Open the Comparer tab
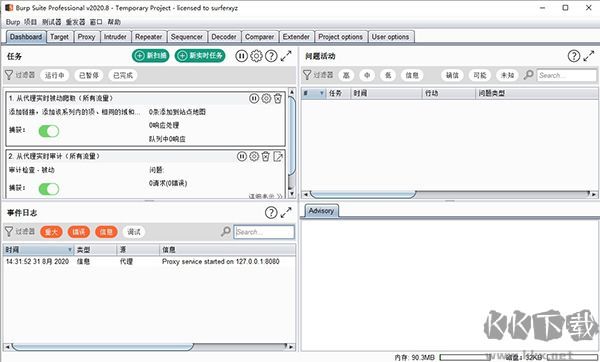This screenshot has width=600, height=362. point(259,37)
